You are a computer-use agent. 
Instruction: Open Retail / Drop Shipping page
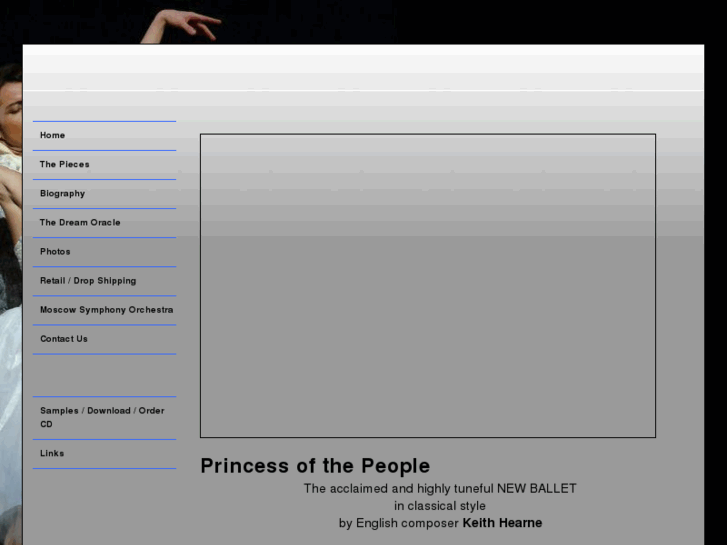coord(104,281)
